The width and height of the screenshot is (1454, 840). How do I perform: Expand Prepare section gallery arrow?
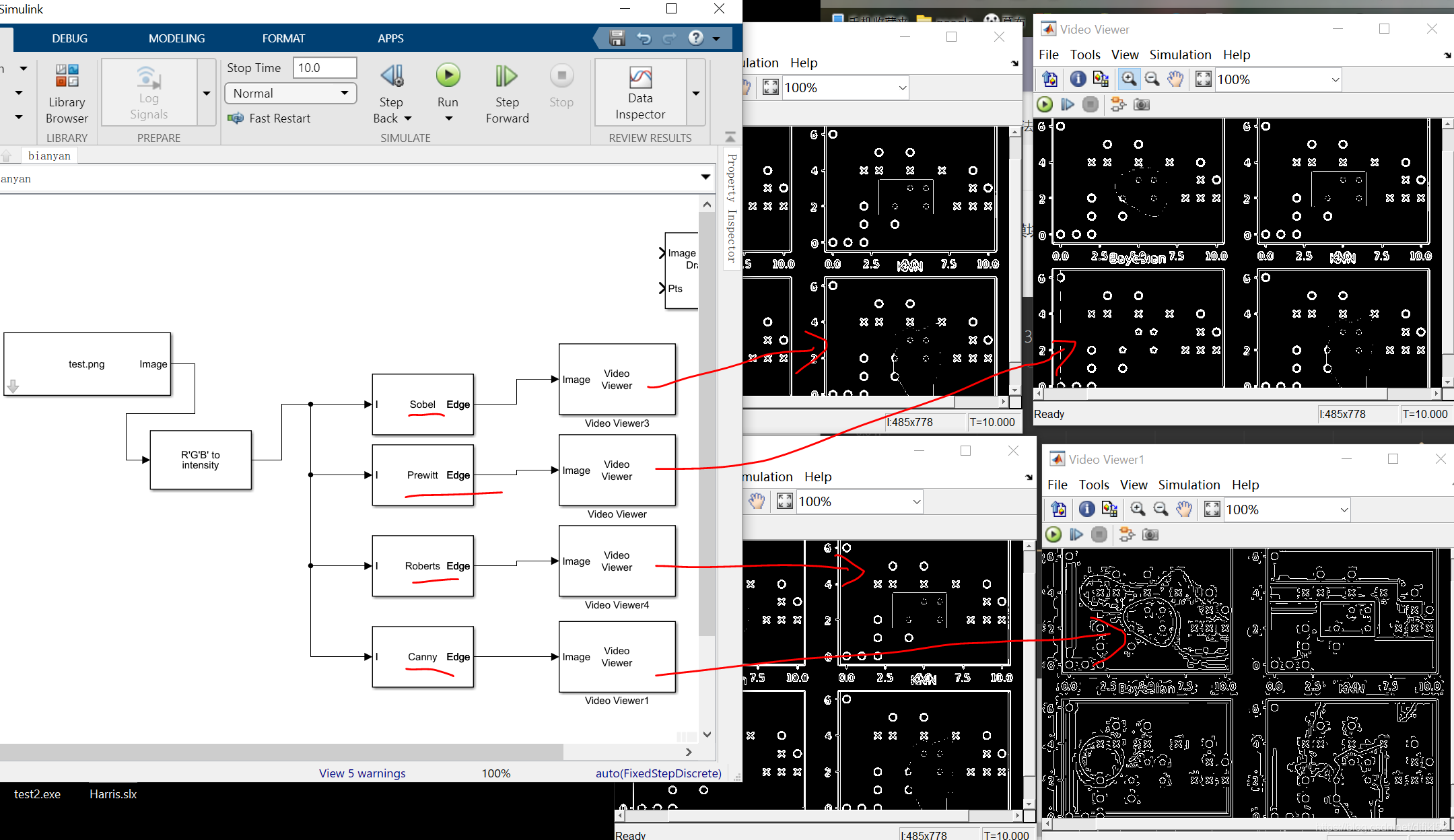(x=207, y=94)
